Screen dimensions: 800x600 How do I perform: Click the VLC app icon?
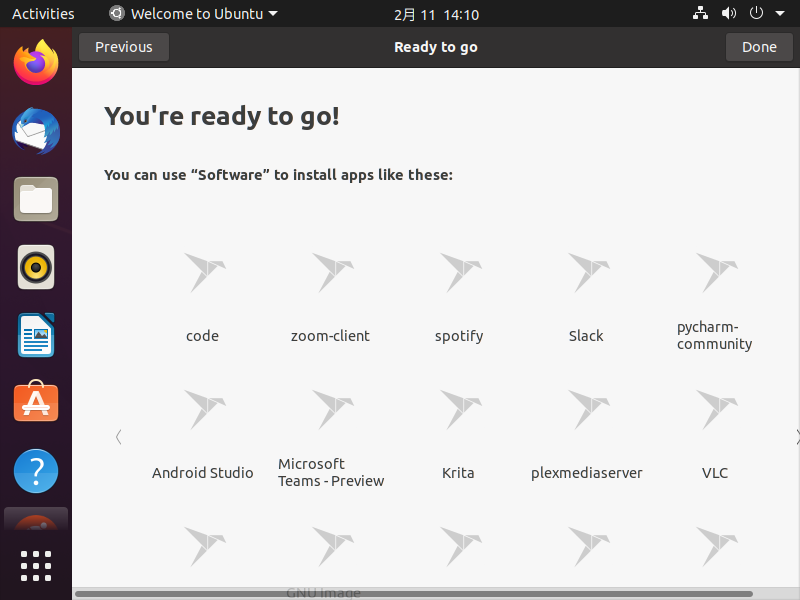[717, 410]
